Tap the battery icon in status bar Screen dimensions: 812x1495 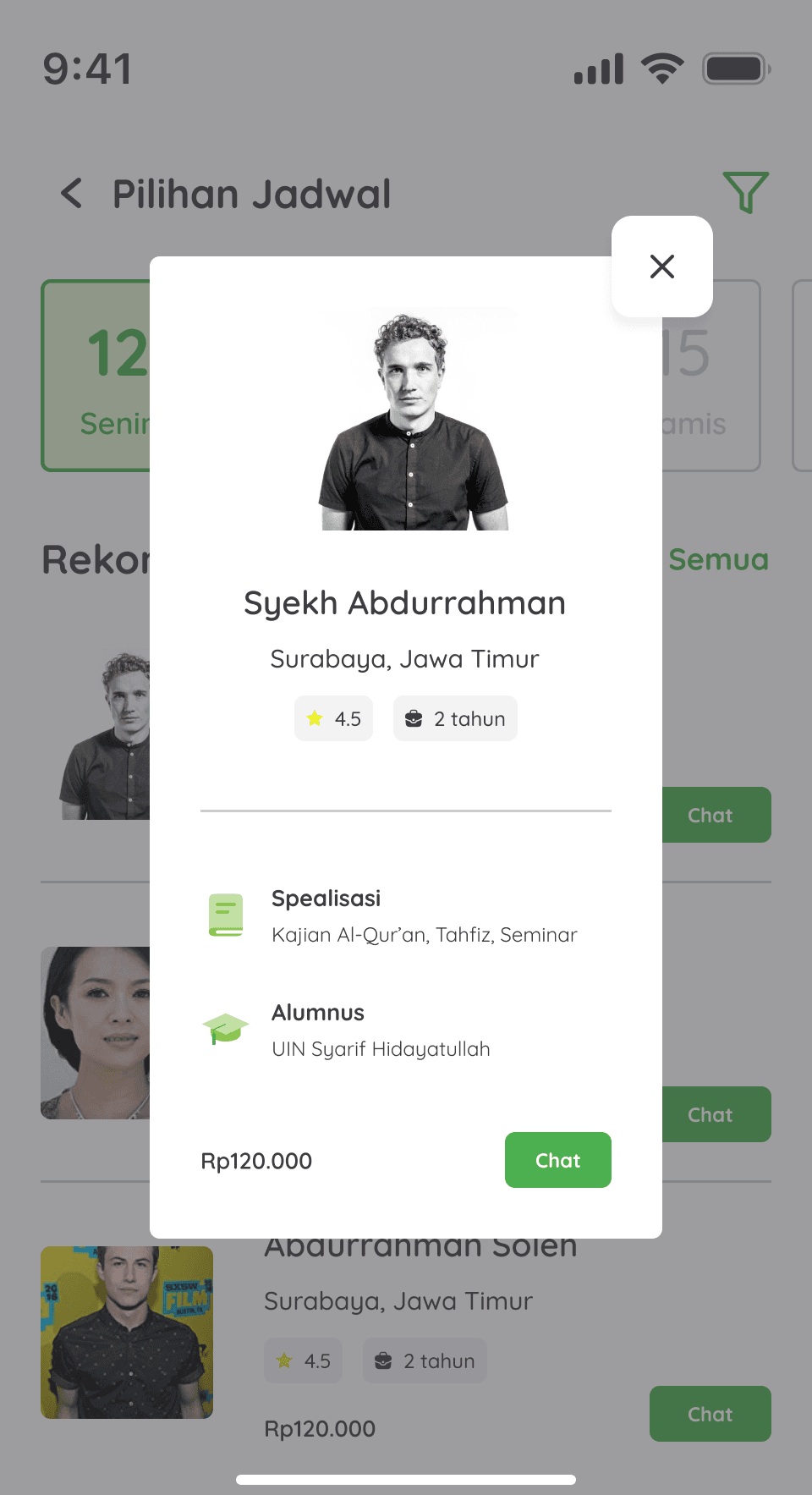tap(736, 69)
